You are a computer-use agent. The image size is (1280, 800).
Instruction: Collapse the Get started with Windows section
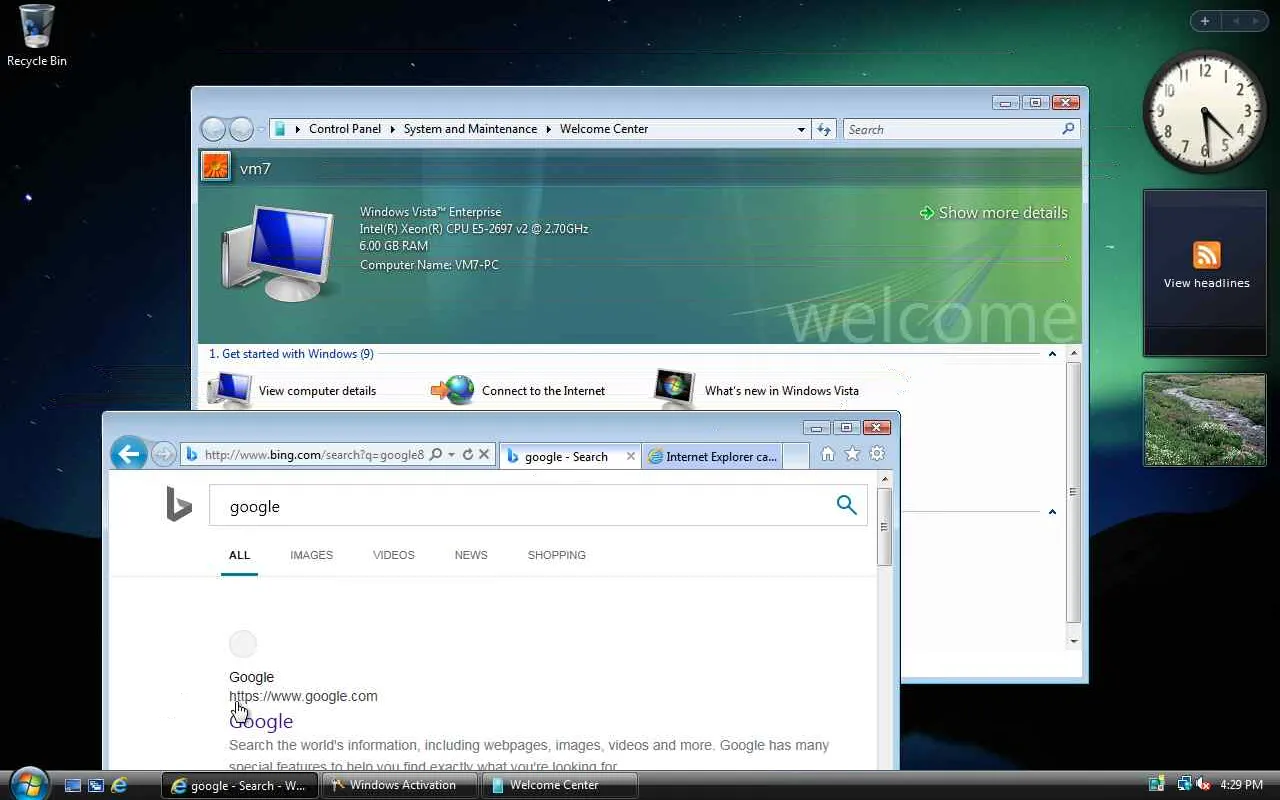click(x=1052, y=354)
